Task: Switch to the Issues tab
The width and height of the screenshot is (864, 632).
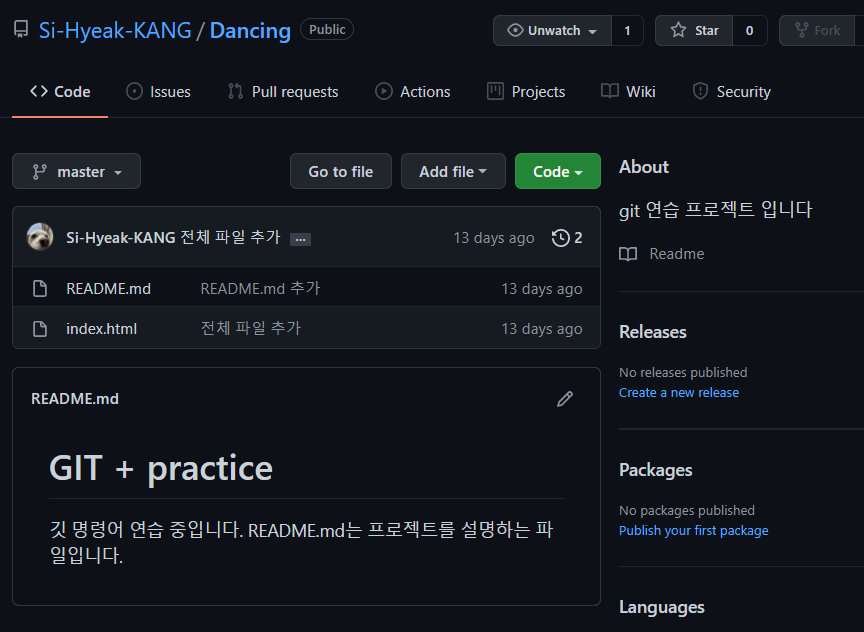Action: pos(158,91)
